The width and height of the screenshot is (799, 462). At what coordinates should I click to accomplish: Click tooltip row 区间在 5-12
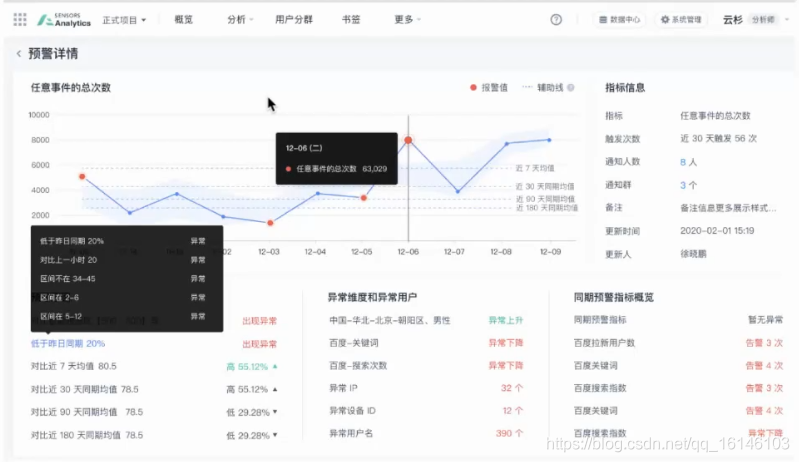[x=122, y=316]
